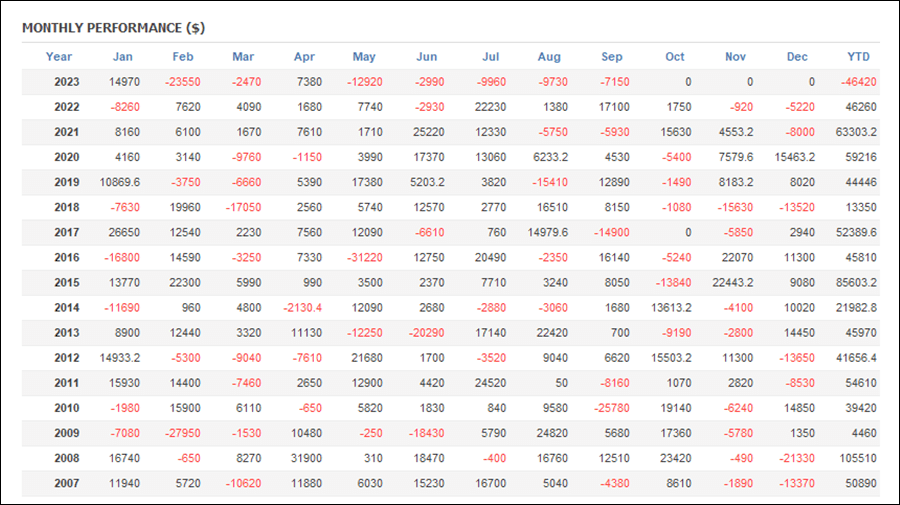Viewport: 900px width, 505px height.
Task: Click the Jun column header
Action: point(426,56)
